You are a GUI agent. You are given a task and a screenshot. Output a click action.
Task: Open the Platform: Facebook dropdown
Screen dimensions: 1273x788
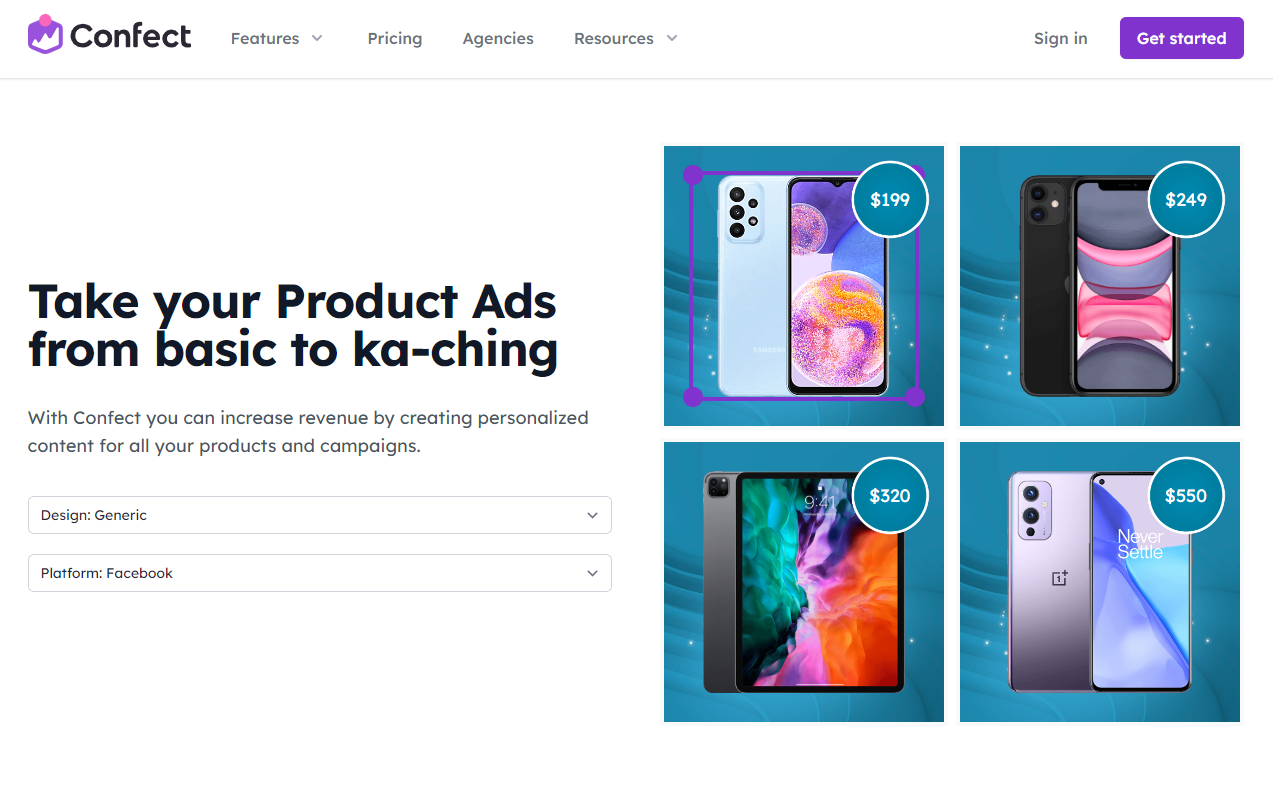pyautogui.click(x=320, y=573)
